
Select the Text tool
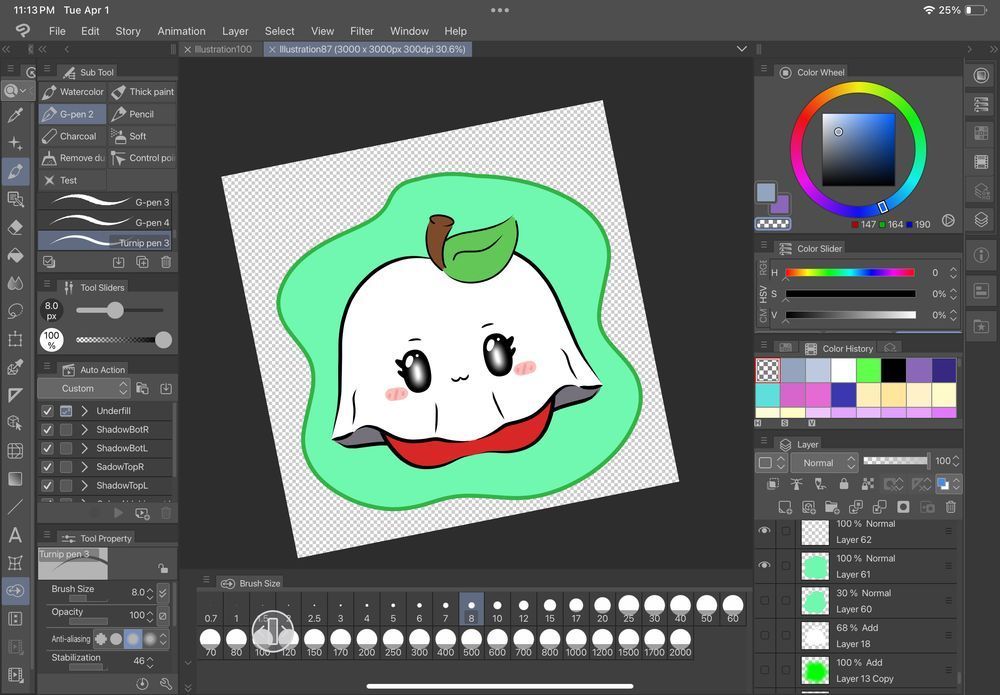pyautogui.click(x=15, y=535)
